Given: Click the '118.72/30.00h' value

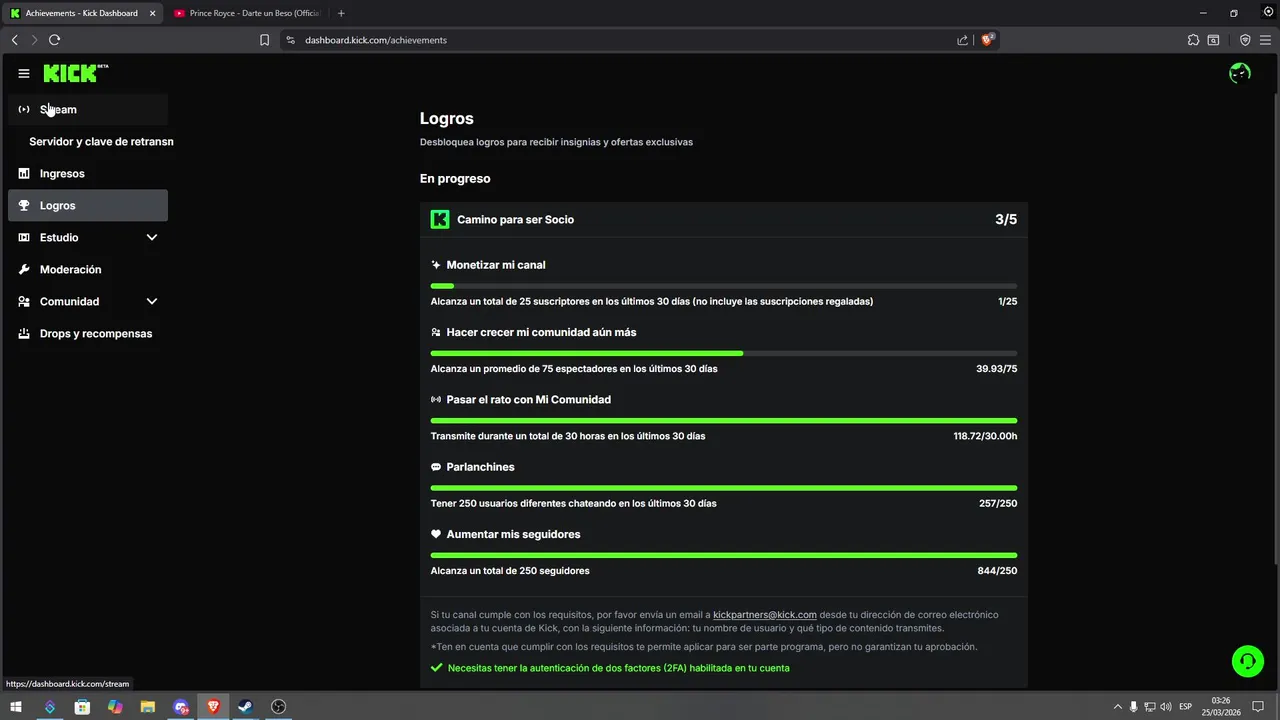Looking at the screenshot, I should 985,436.
